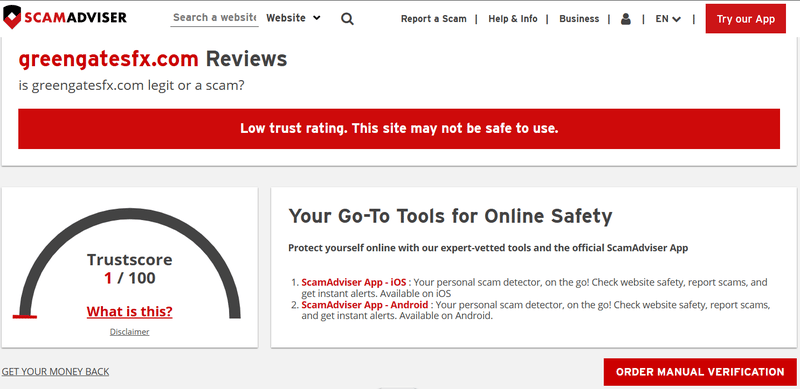The width and height of the screenshot is (800, 389).
Task: Click 'is greengatesfx.com legit or a scam?' text
Action: (132, 85)
